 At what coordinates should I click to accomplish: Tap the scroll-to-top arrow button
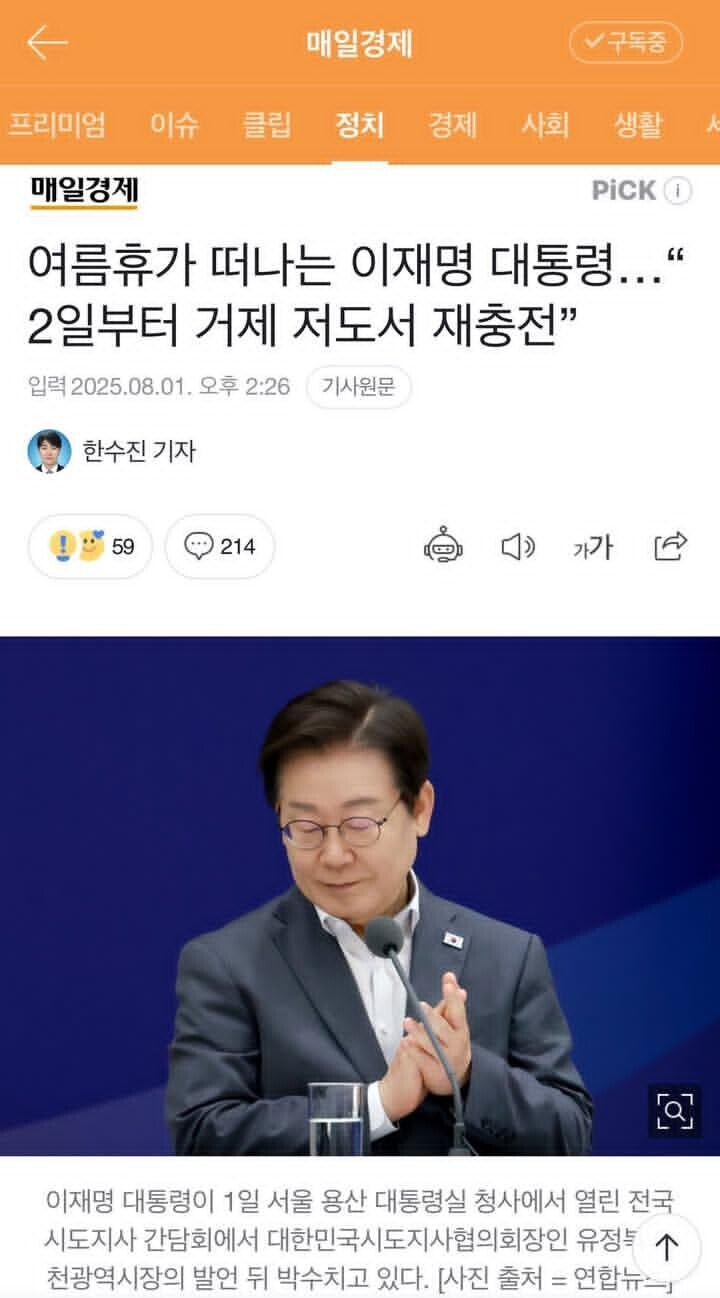click(666, 1247)
